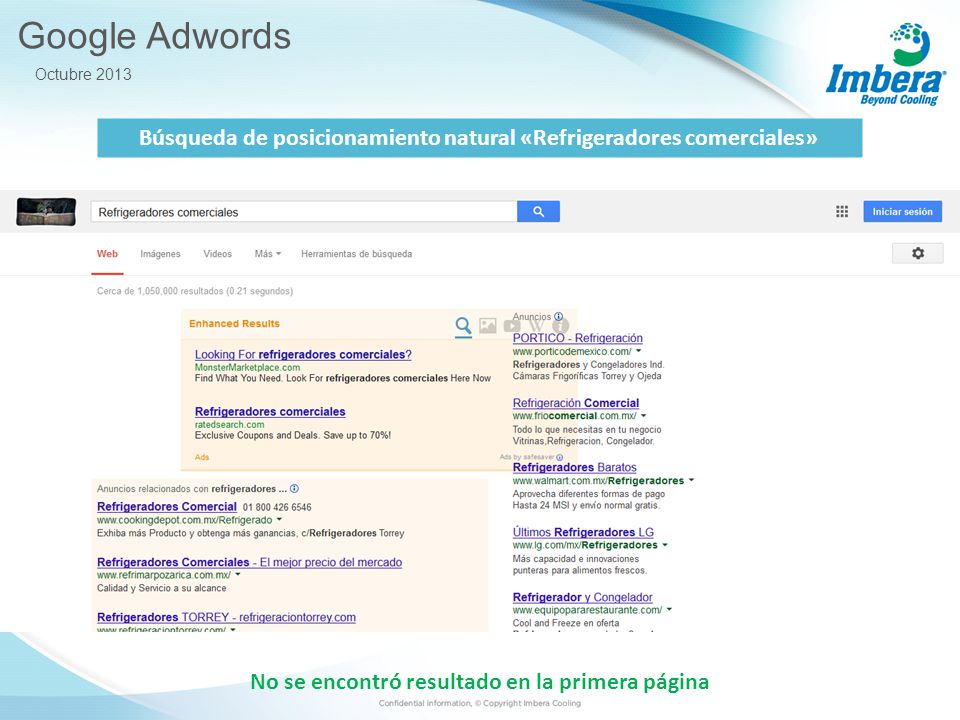Open Refrigerador y Congelador ad link
Image resolution: width=960 pixels, height=720 pixels.
click(582, 597)
